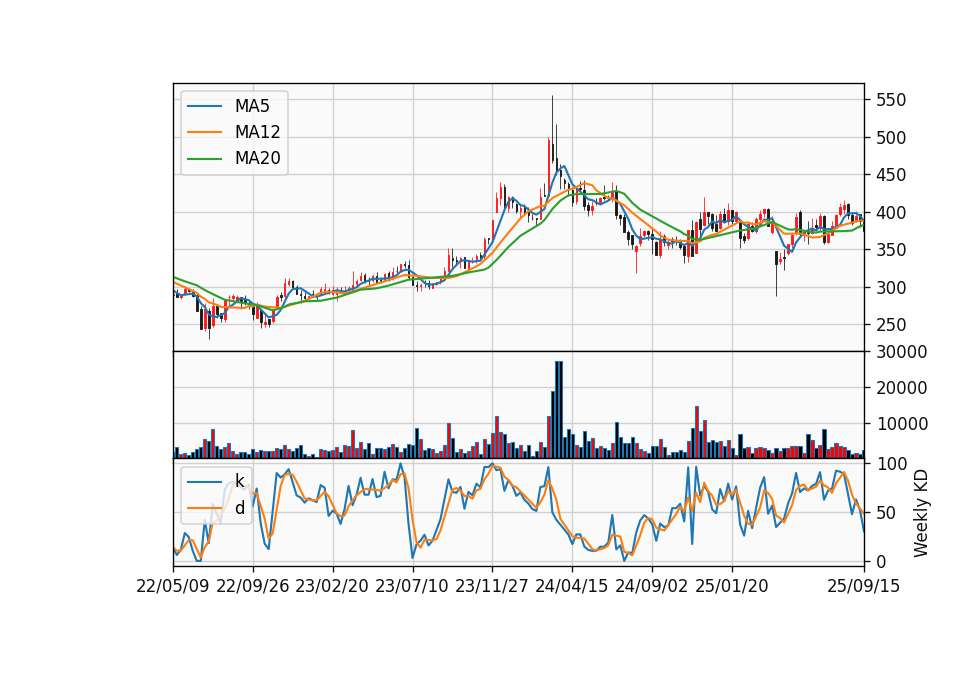Click the 250 price axis label

point(891,325)
